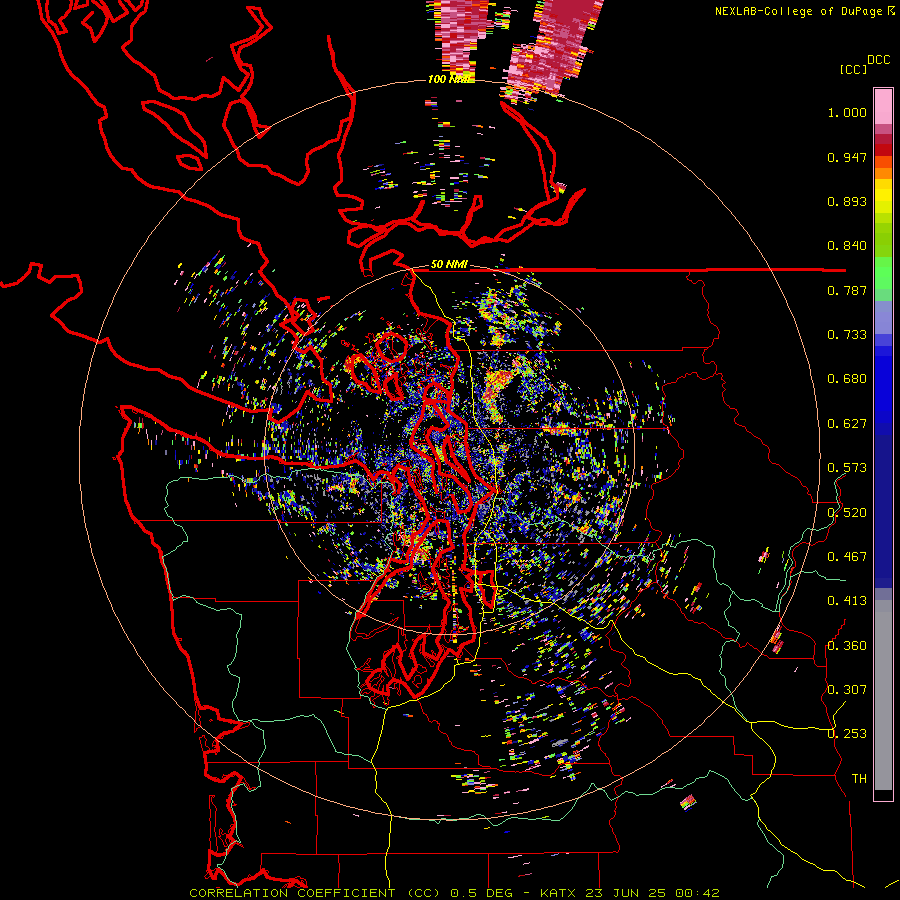The width and height of the screenshot is (900, 900).
Task: Select the 0.573 scale label
Action: pos(847,468)
